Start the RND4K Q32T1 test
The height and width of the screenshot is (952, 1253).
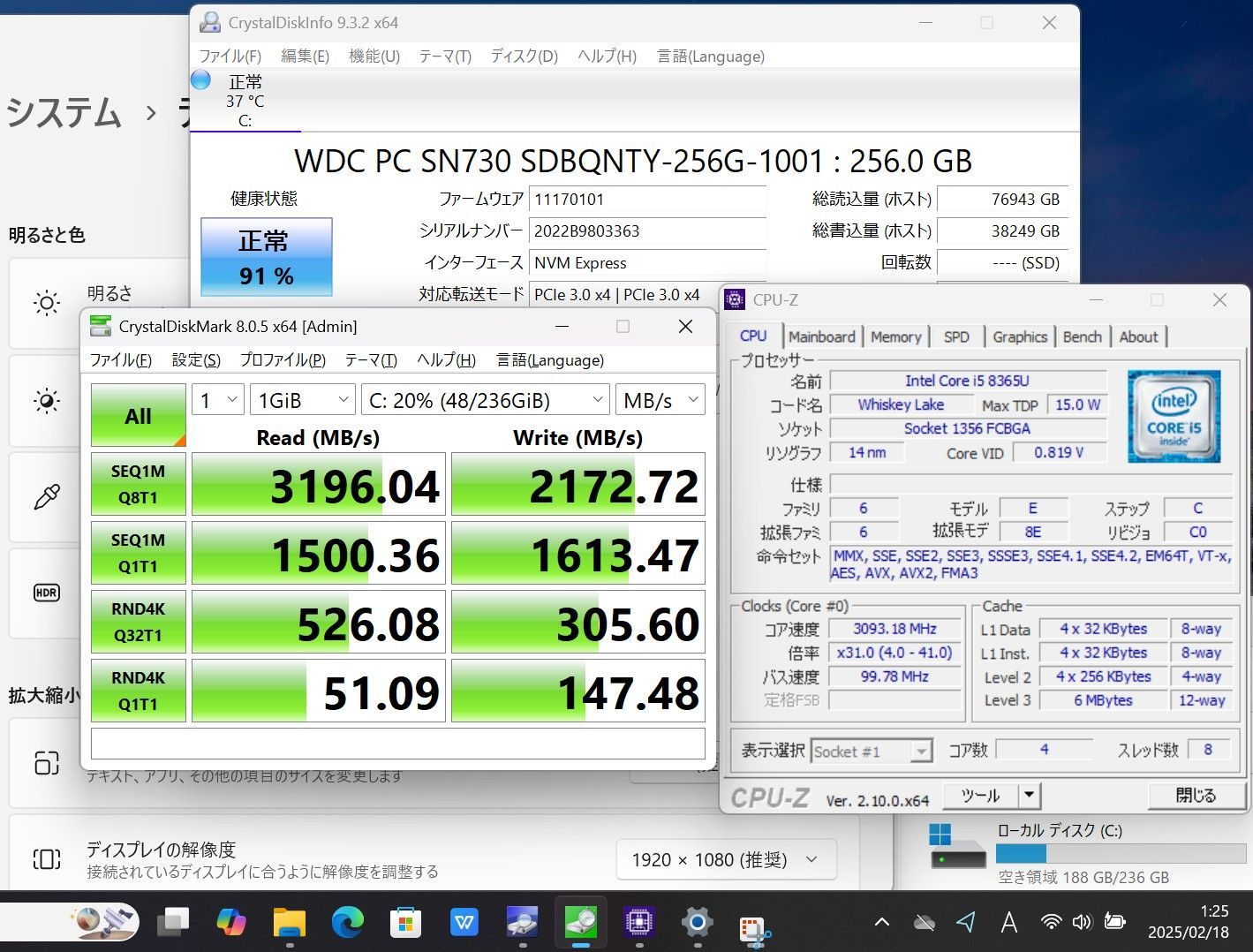(x=139, y=622)
